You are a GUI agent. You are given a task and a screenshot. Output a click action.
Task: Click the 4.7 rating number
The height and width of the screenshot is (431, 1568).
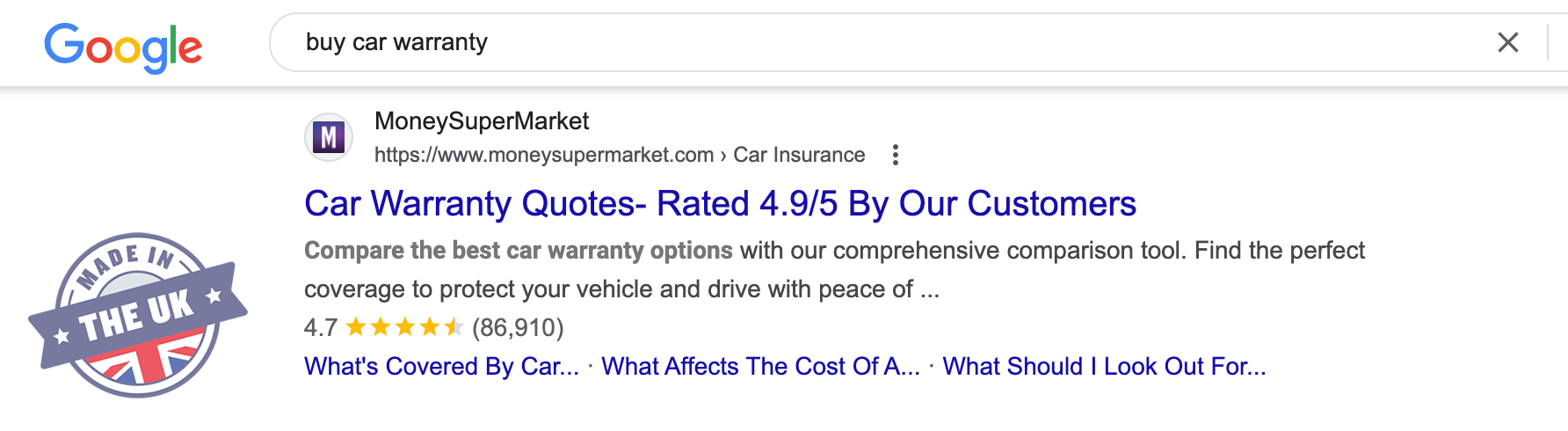321,328
